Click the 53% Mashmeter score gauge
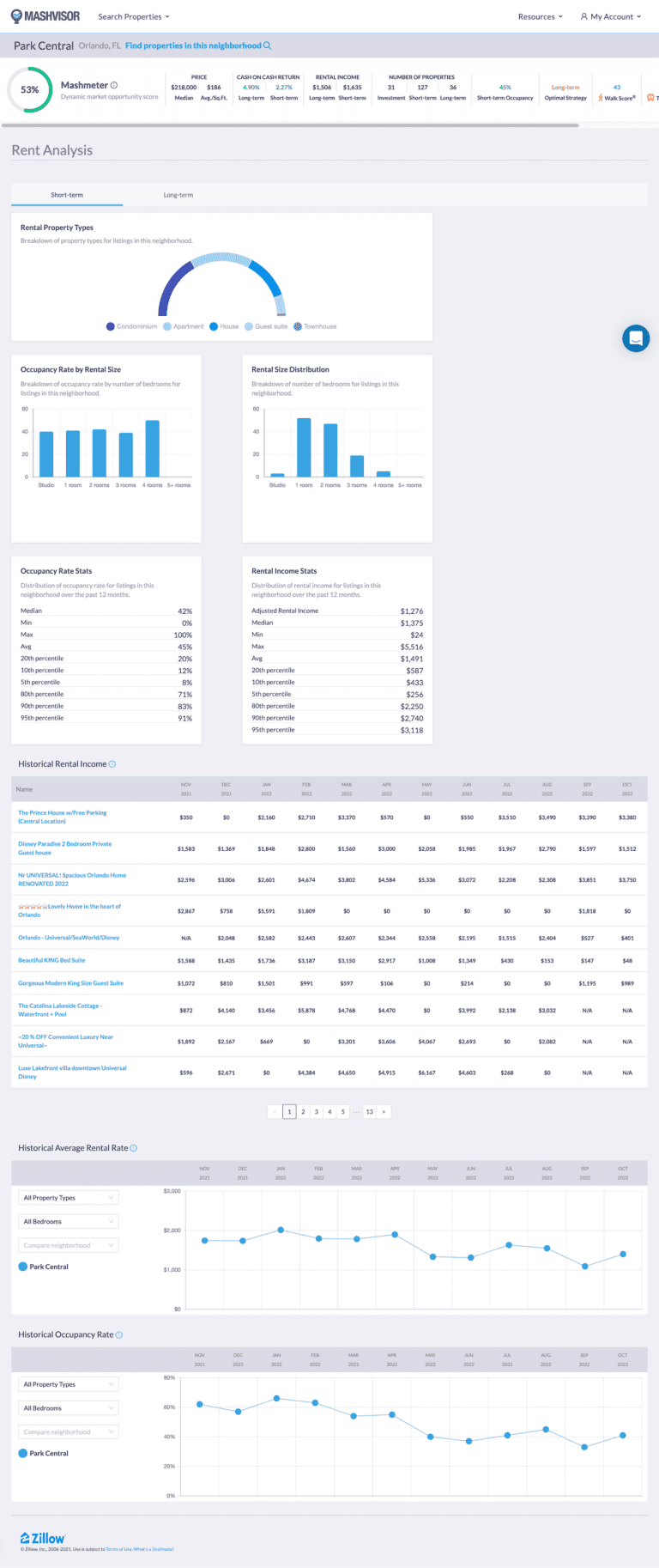The width and height of the screenshot is (659, 1568). tap(30, 89)
